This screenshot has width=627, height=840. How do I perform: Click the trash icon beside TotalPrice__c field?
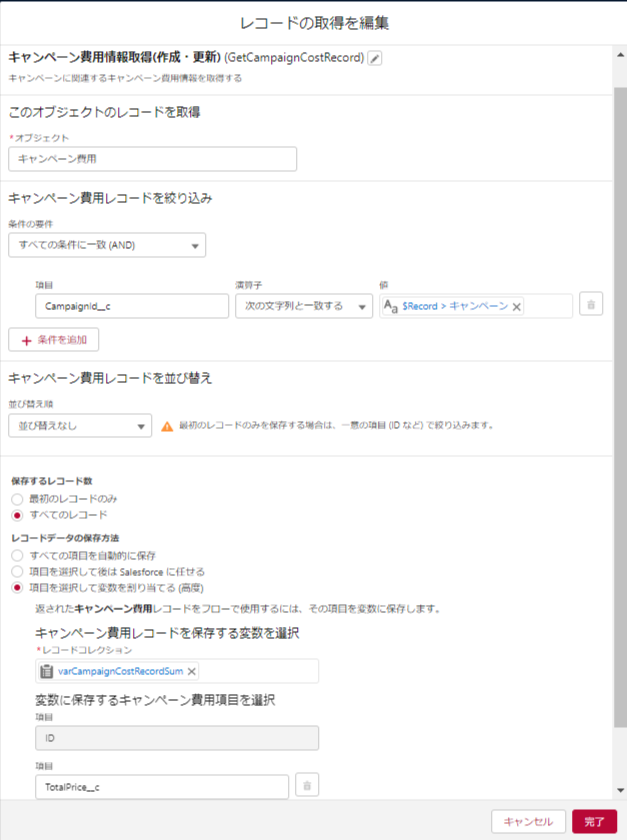(x=307, y=786)
